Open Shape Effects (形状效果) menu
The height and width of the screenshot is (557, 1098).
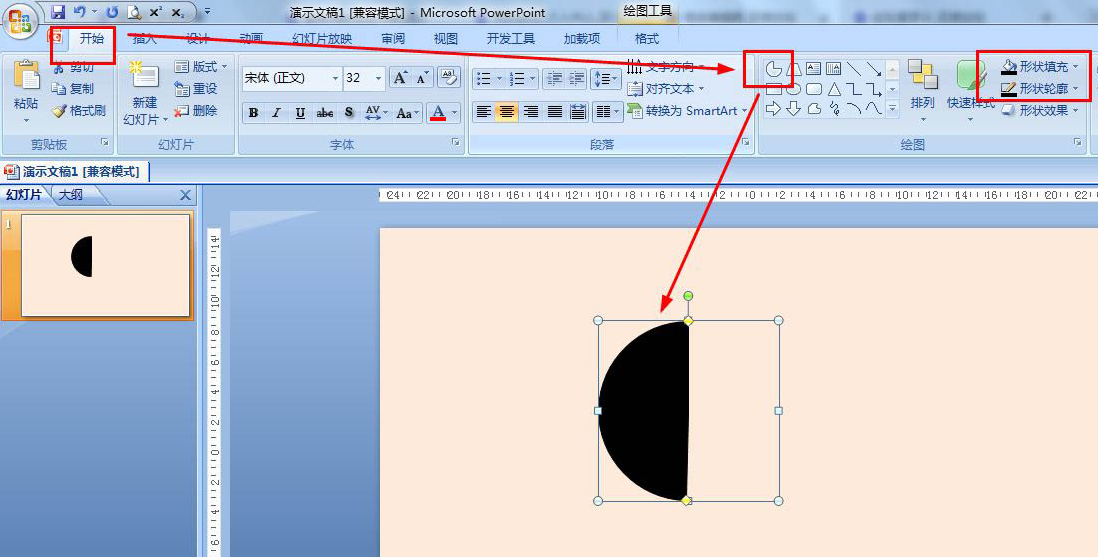pyautogui.click(x=1039, y=111)
